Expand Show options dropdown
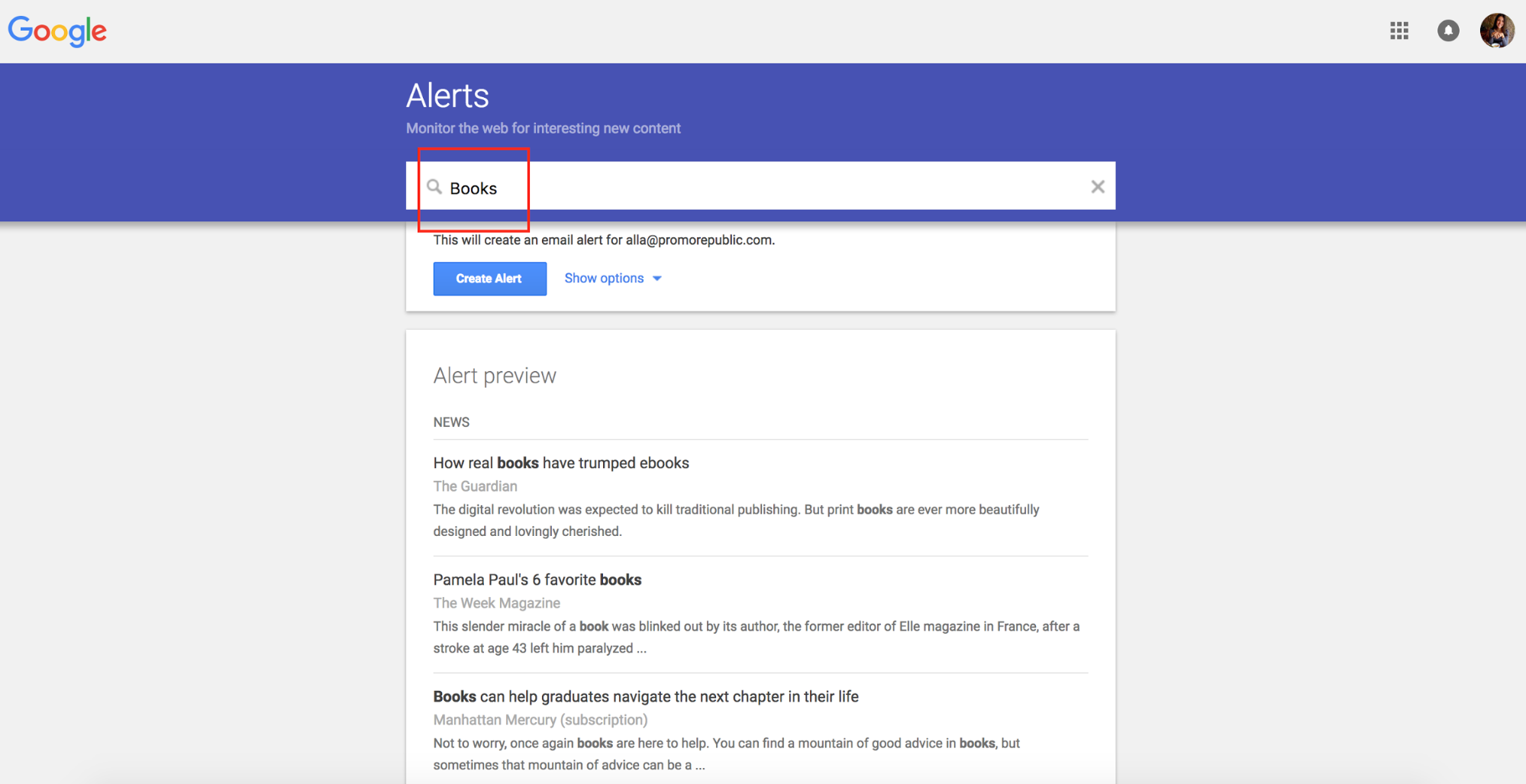1526x784 pixels. (x=612, y=279)
